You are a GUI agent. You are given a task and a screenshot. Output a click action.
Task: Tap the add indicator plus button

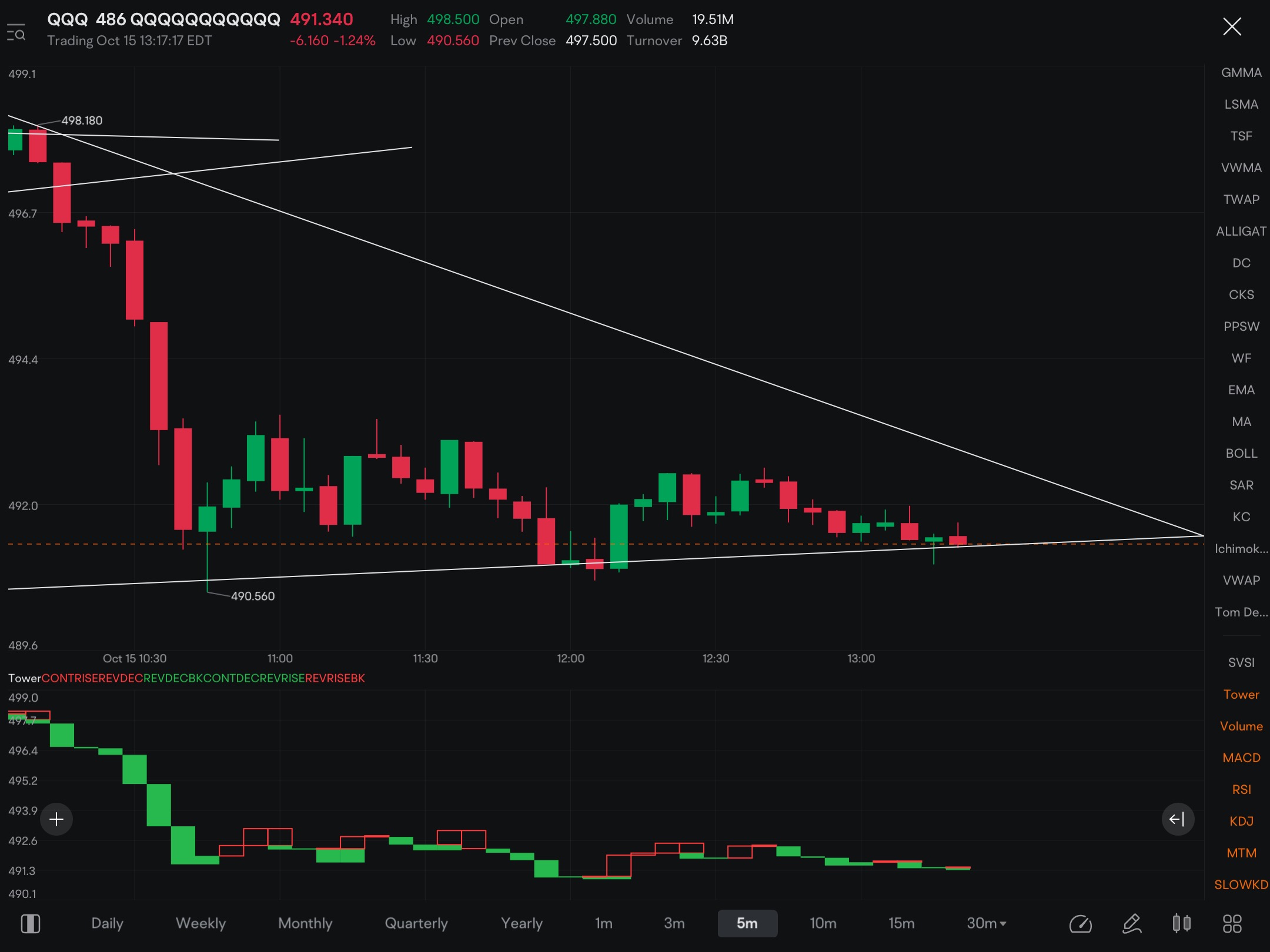pyautogui.click(x=56, y=819)
